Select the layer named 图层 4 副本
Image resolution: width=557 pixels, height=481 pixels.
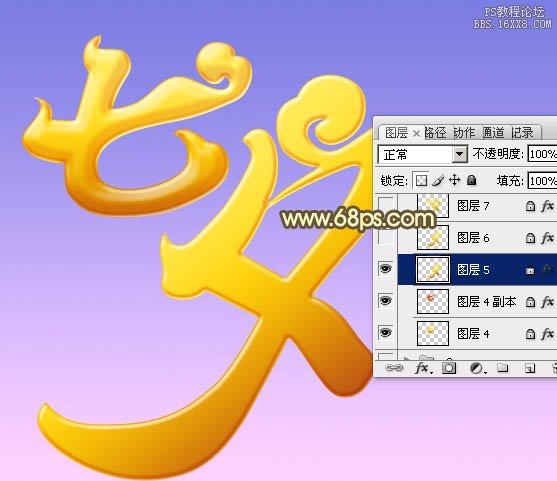[x=486, y=302]
